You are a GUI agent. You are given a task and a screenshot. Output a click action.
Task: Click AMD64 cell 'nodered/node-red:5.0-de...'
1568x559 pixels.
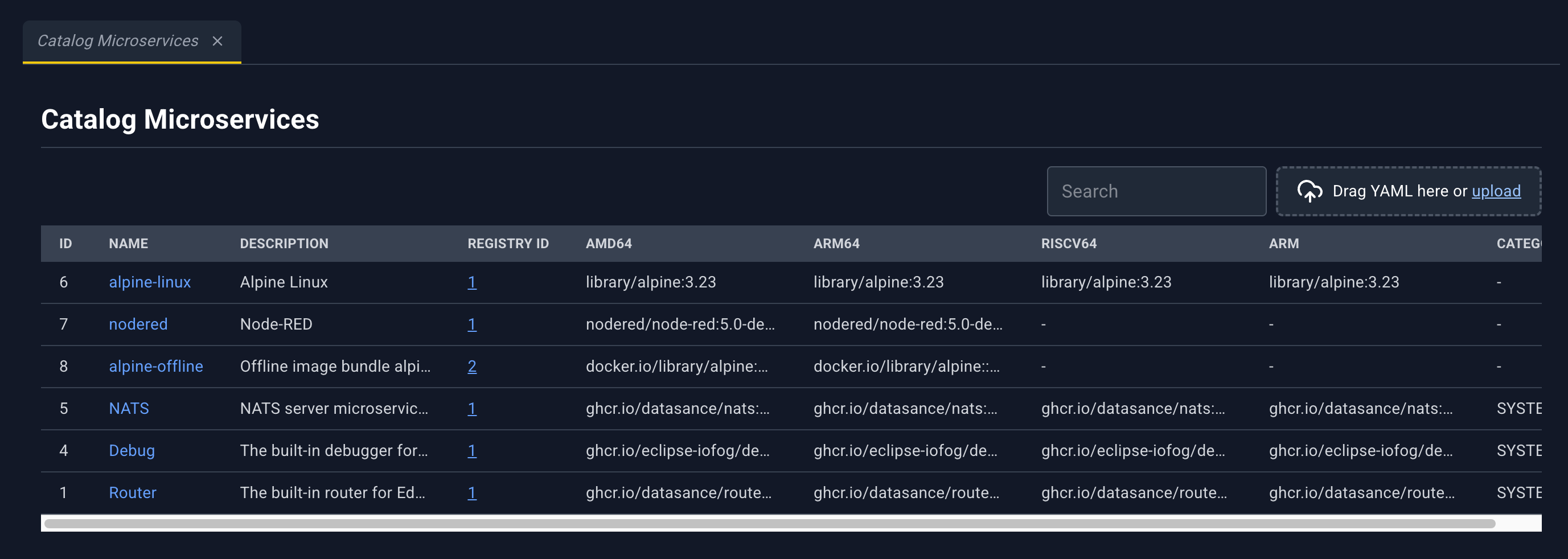[680, 324]
